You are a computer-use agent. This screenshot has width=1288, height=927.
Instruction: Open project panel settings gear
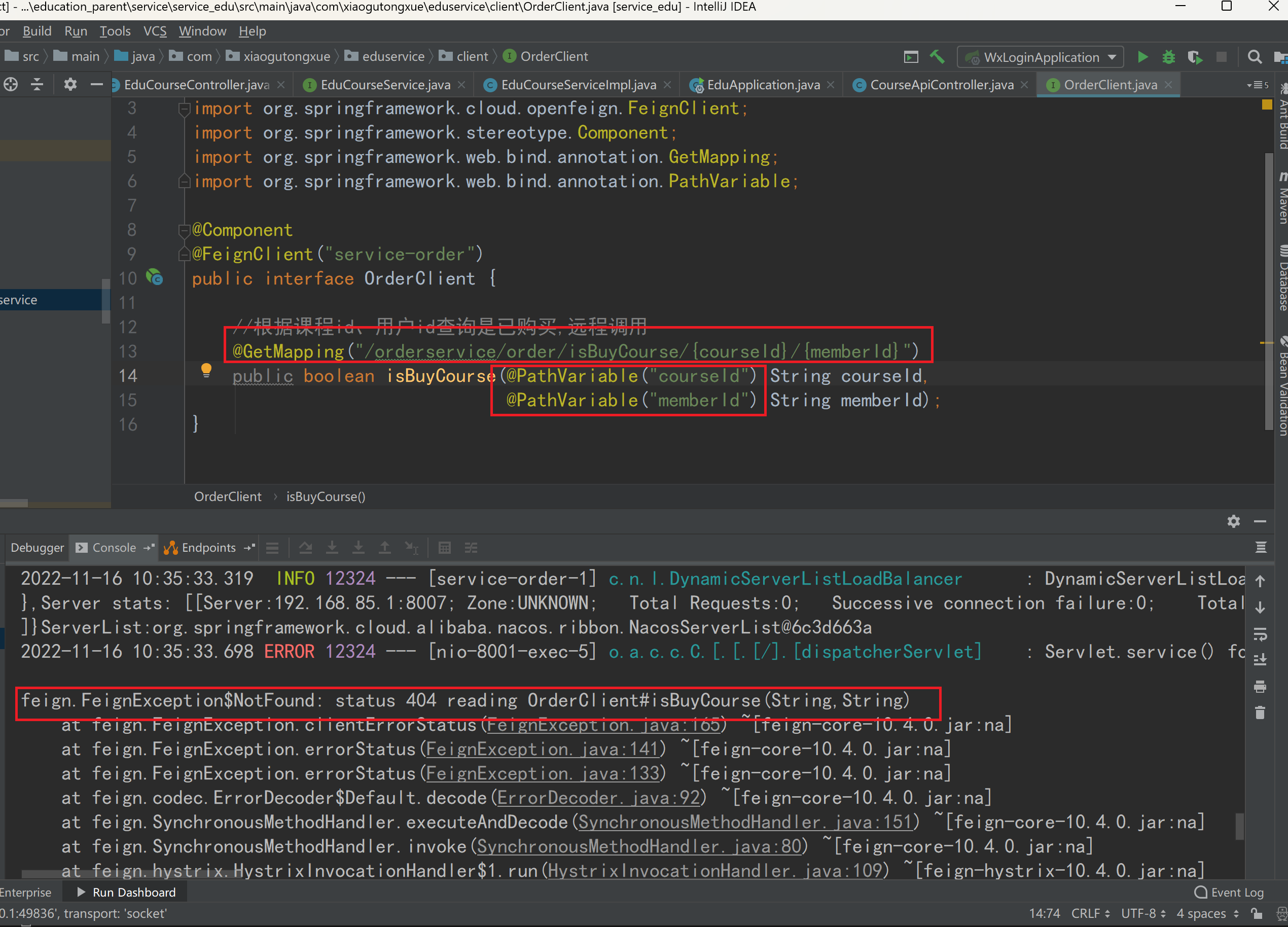pos(70,85)
